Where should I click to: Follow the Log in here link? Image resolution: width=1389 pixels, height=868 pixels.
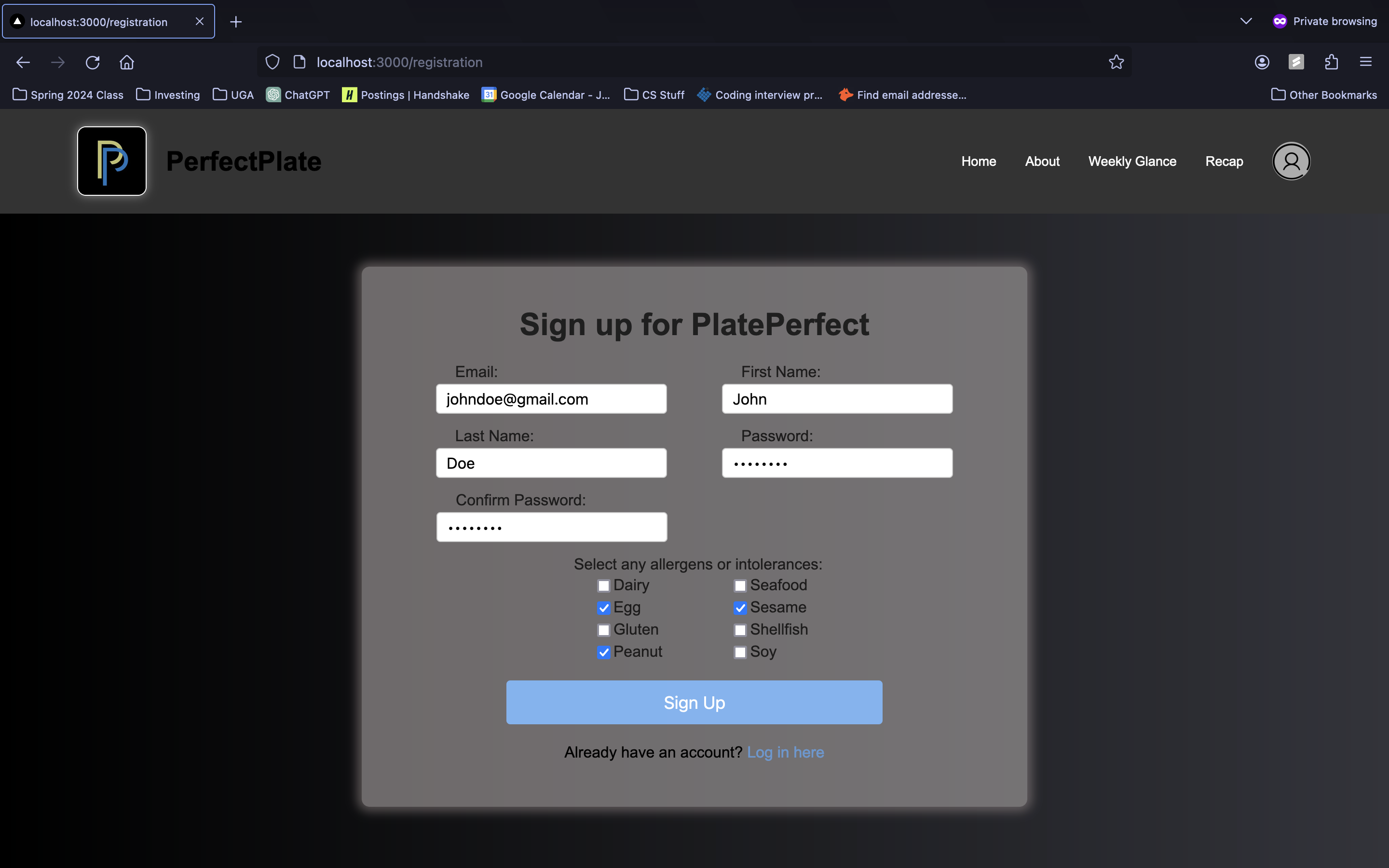point(785,752)
